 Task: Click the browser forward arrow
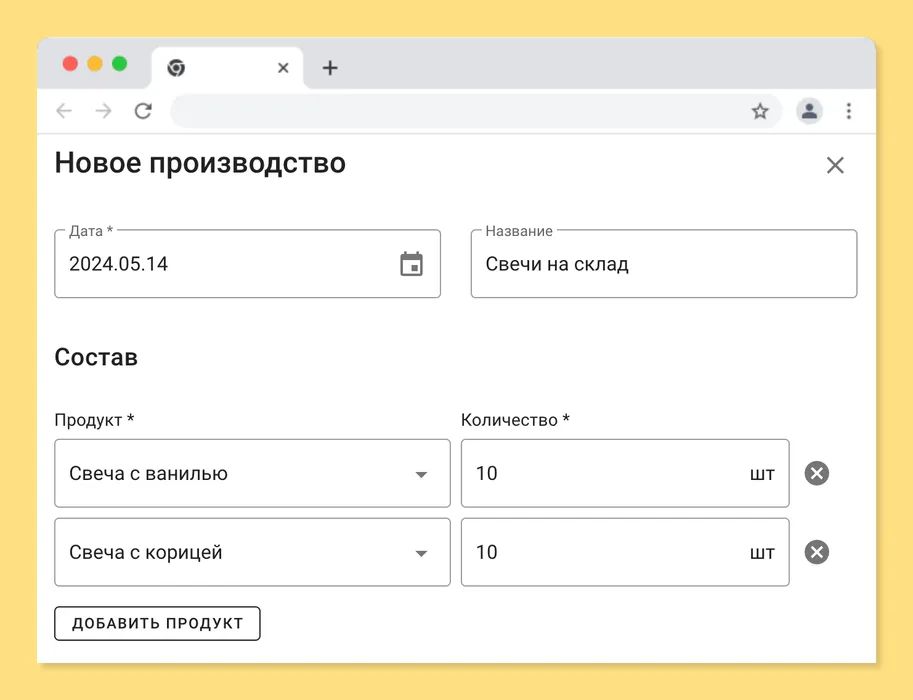point(104,111)
